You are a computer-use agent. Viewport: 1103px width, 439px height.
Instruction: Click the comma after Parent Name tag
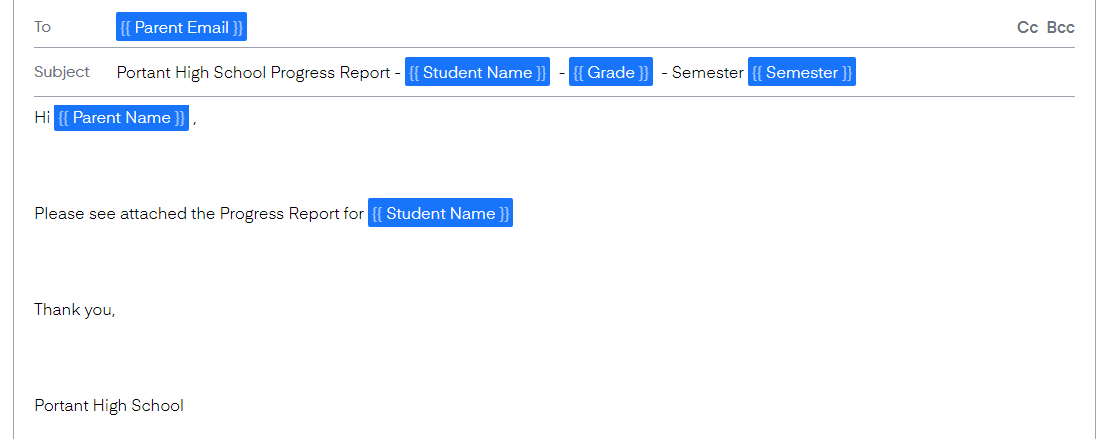tap(195, 119)
